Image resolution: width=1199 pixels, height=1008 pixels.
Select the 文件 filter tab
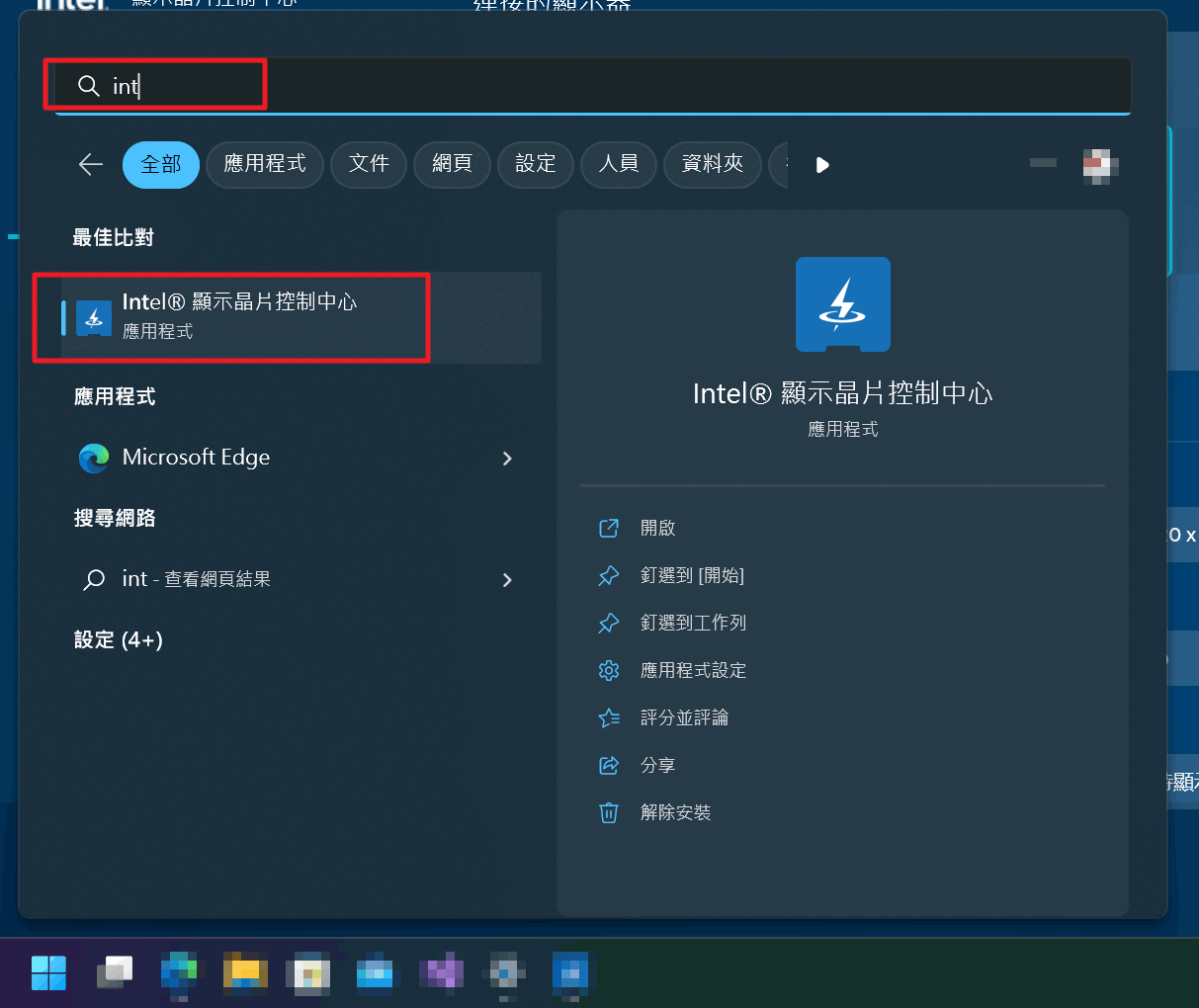pyautogui.click(x=369, y=164)
